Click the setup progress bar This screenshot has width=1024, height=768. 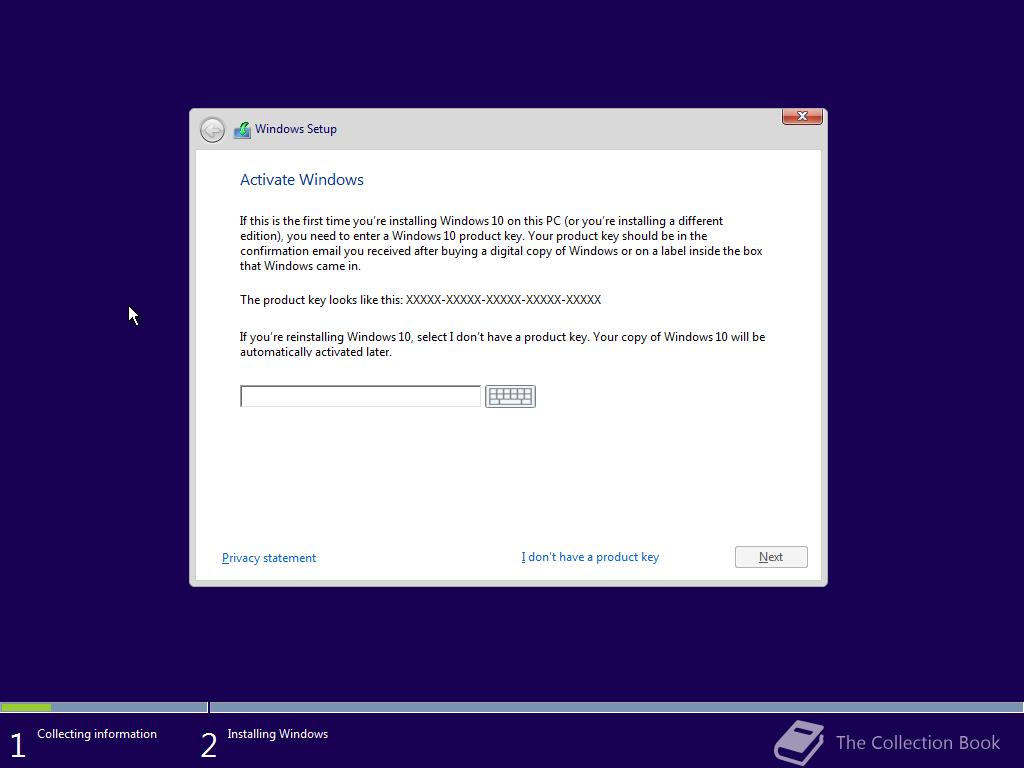click(512, 707)
